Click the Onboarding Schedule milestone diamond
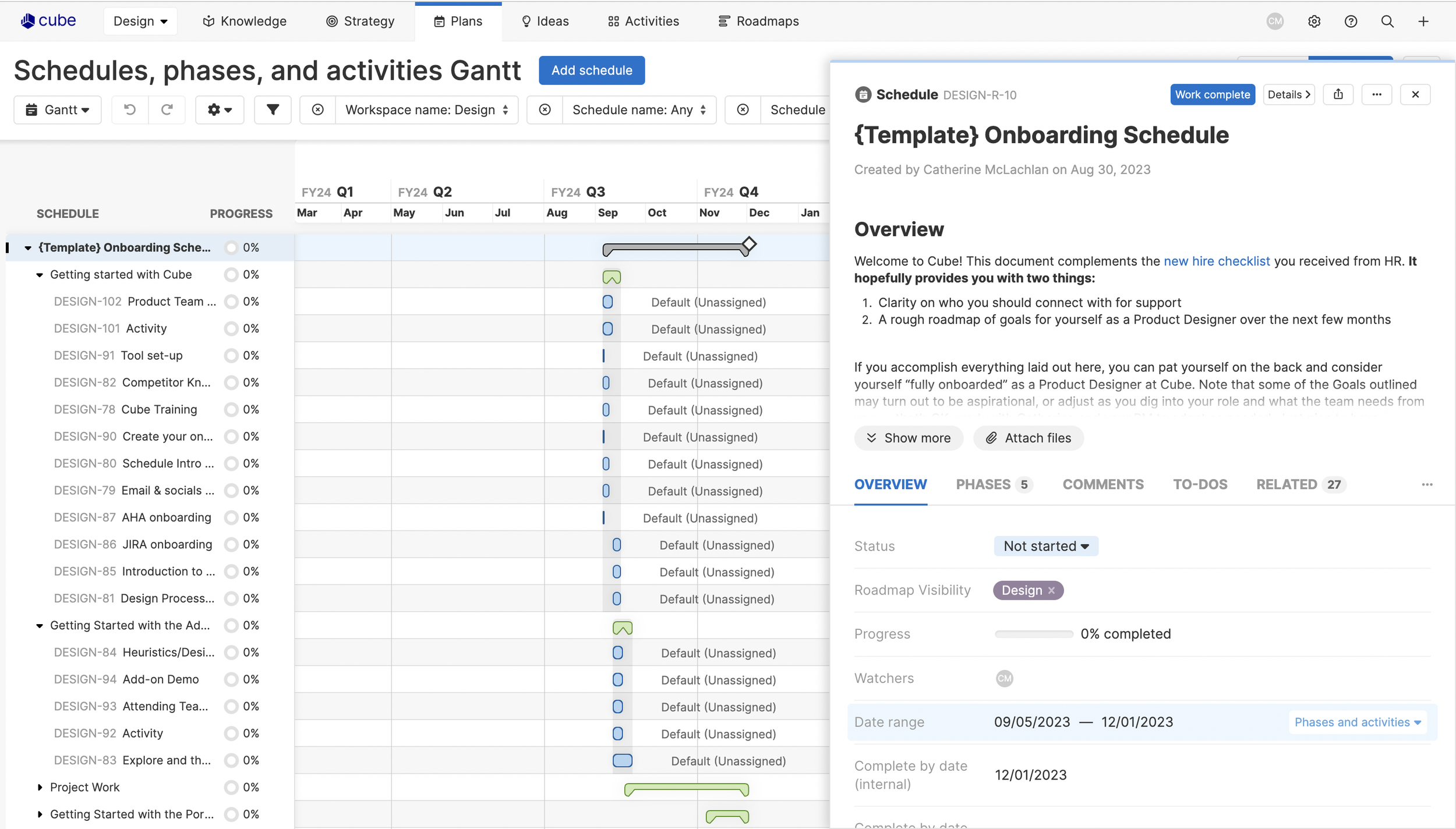 pyautogui.click(x=749, y=244)
